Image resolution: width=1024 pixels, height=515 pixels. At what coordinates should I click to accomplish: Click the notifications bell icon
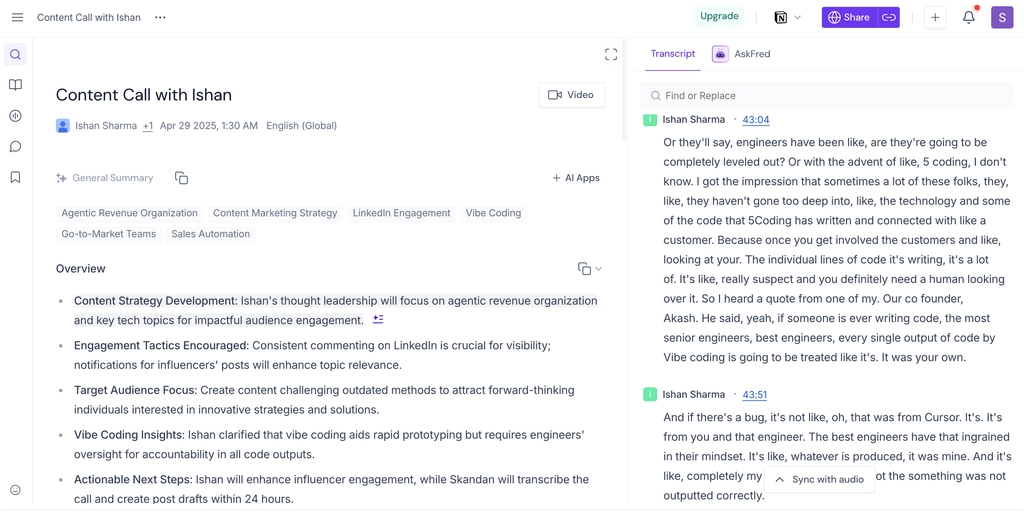point(968,17)
